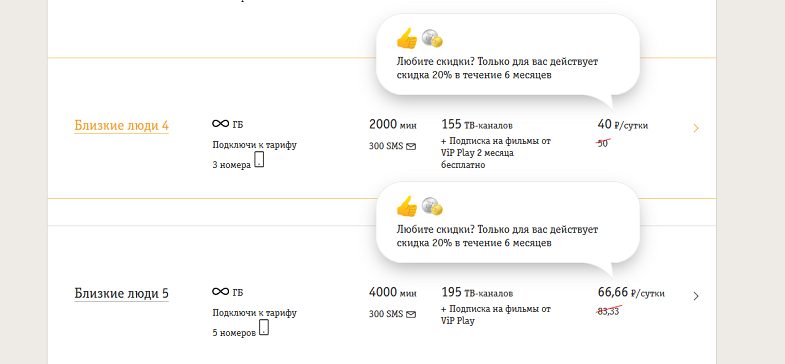785x364 pixels.
Task: Click the crossed-out old price 83,33
Action: pos(608,311)
